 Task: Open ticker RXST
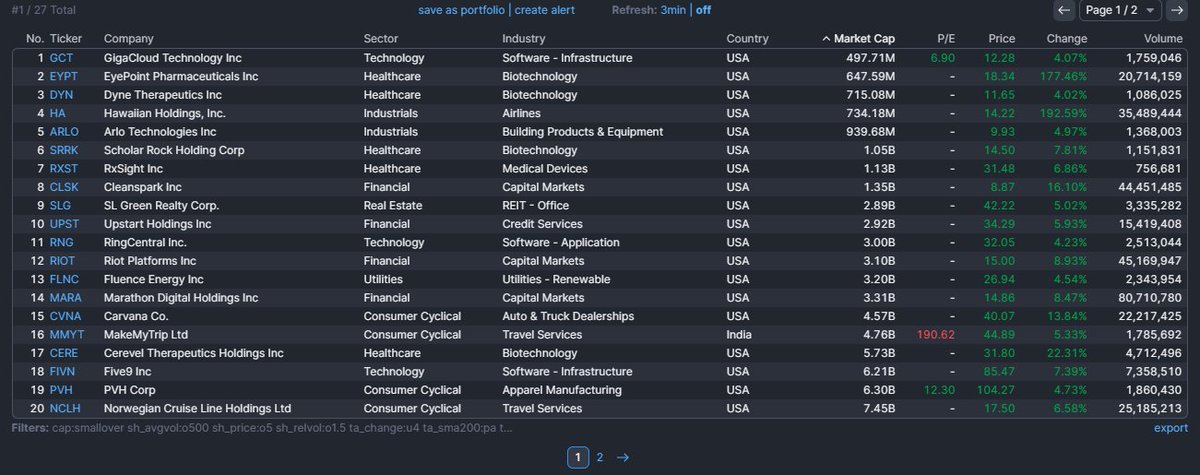pos(65,169)
